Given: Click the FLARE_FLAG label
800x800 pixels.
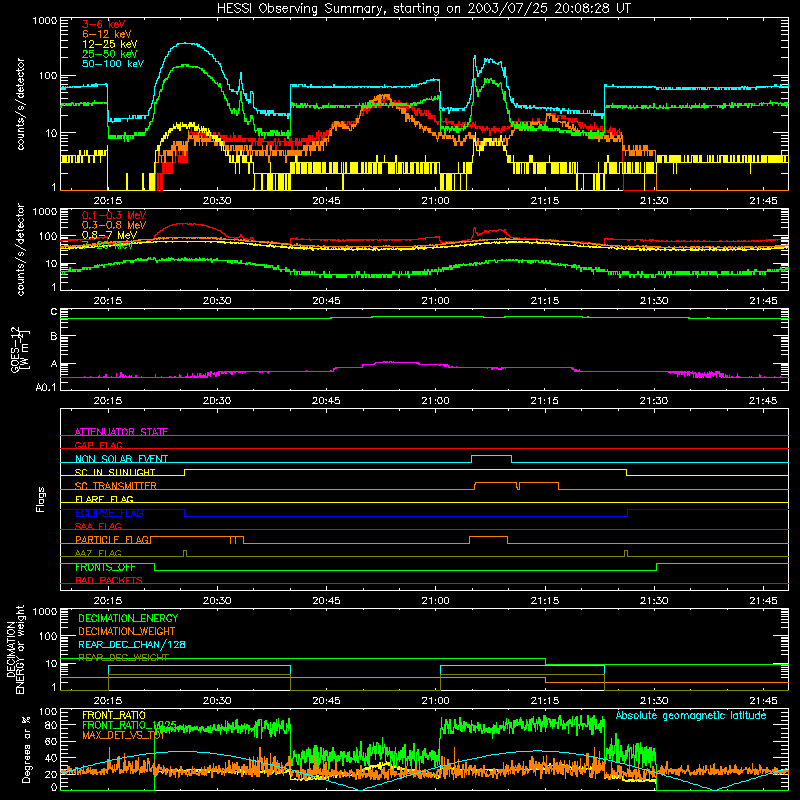Looking at the screenshot, I should 104,499.
